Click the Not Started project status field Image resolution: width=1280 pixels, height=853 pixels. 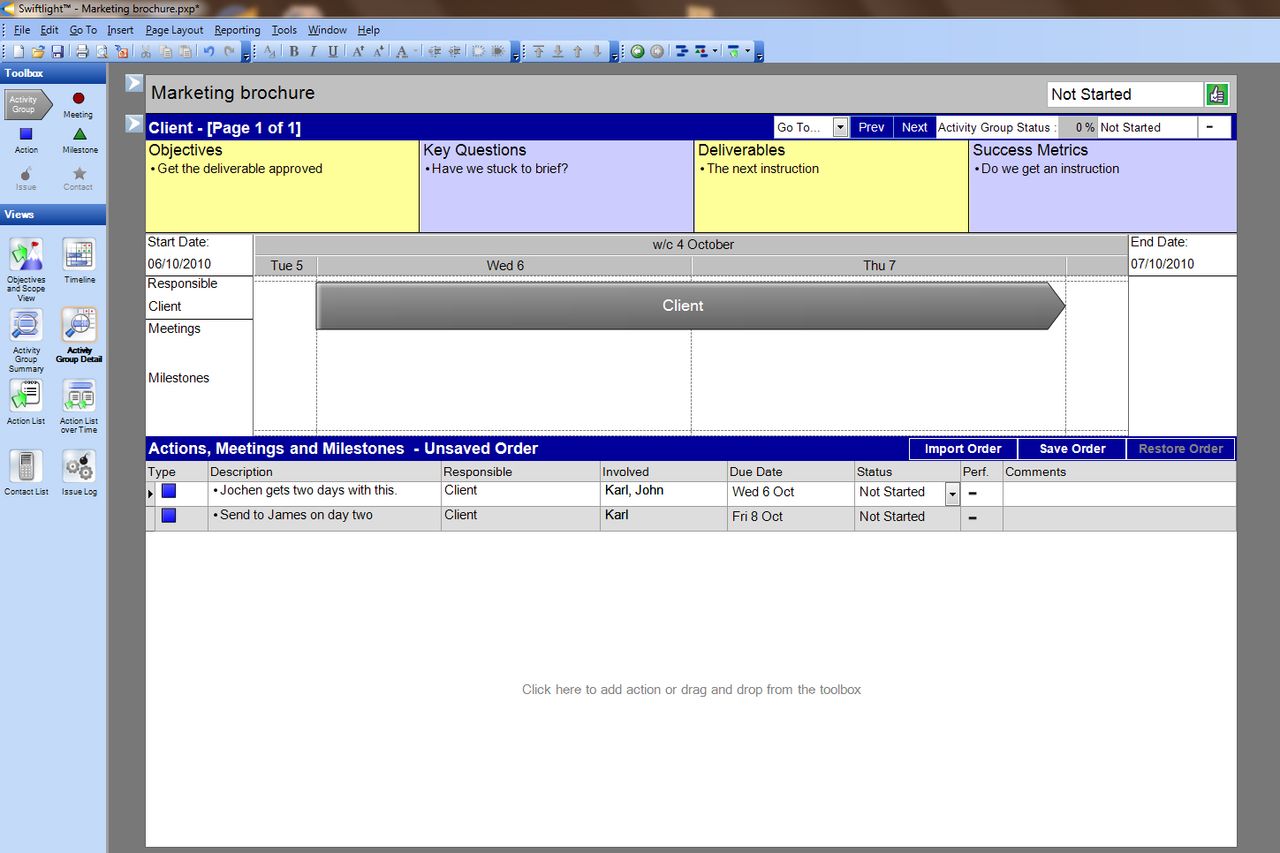[1125, 94]
